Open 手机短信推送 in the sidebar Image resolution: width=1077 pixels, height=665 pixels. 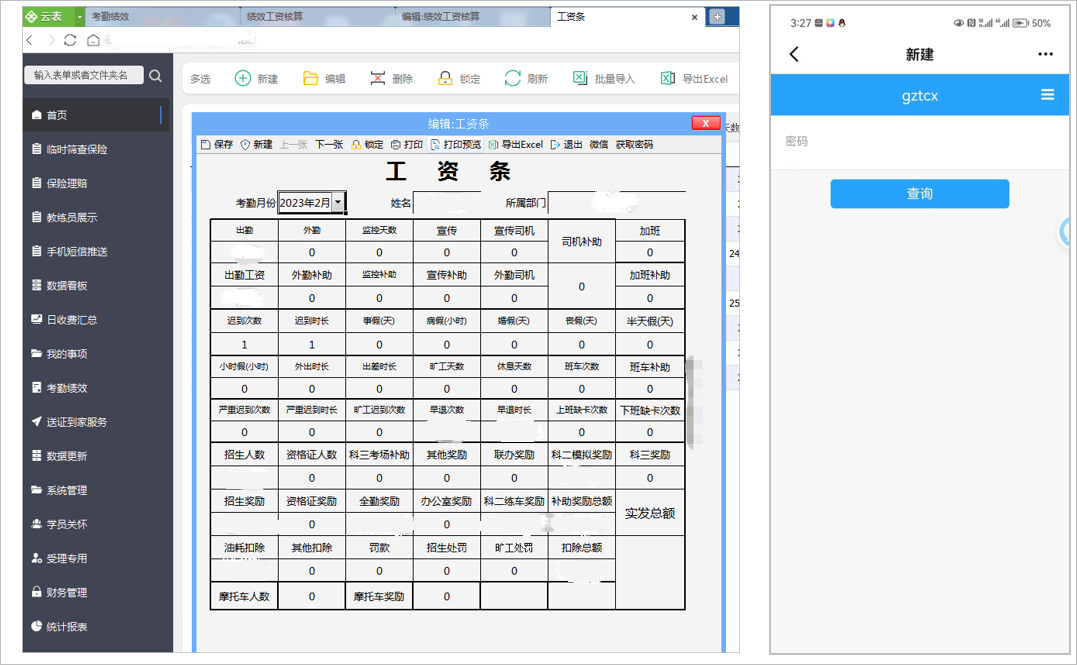coord(96,251)
